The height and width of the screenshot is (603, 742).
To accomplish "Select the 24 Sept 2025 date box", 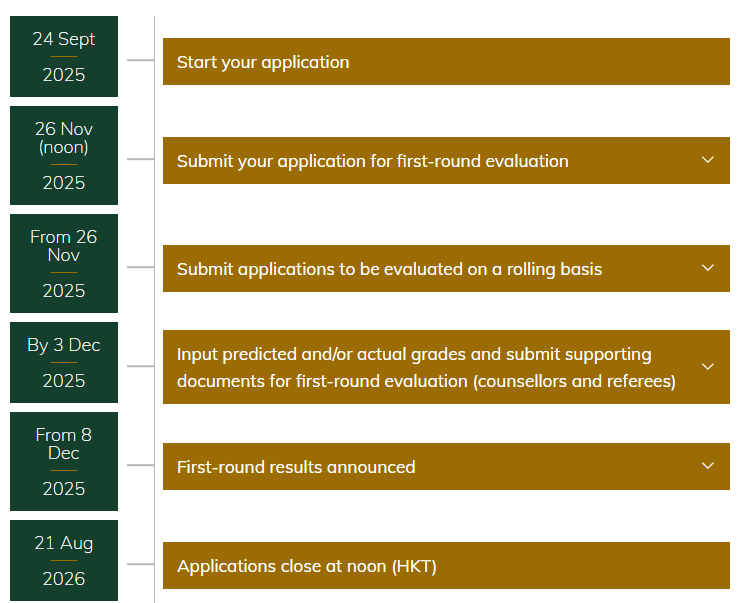I will (x=64, y=57).
